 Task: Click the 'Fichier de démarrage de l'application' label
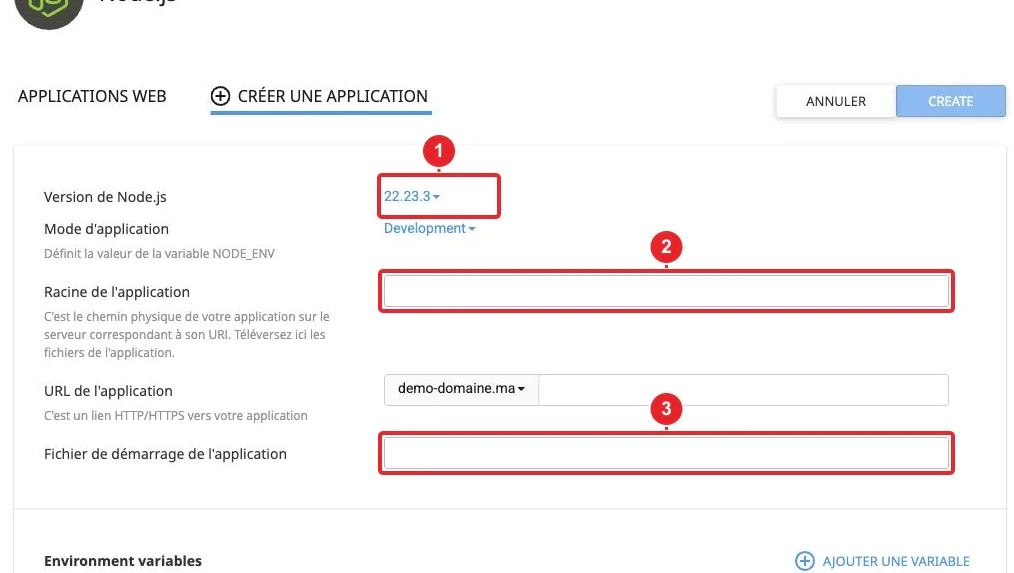(x=166, y=454)
